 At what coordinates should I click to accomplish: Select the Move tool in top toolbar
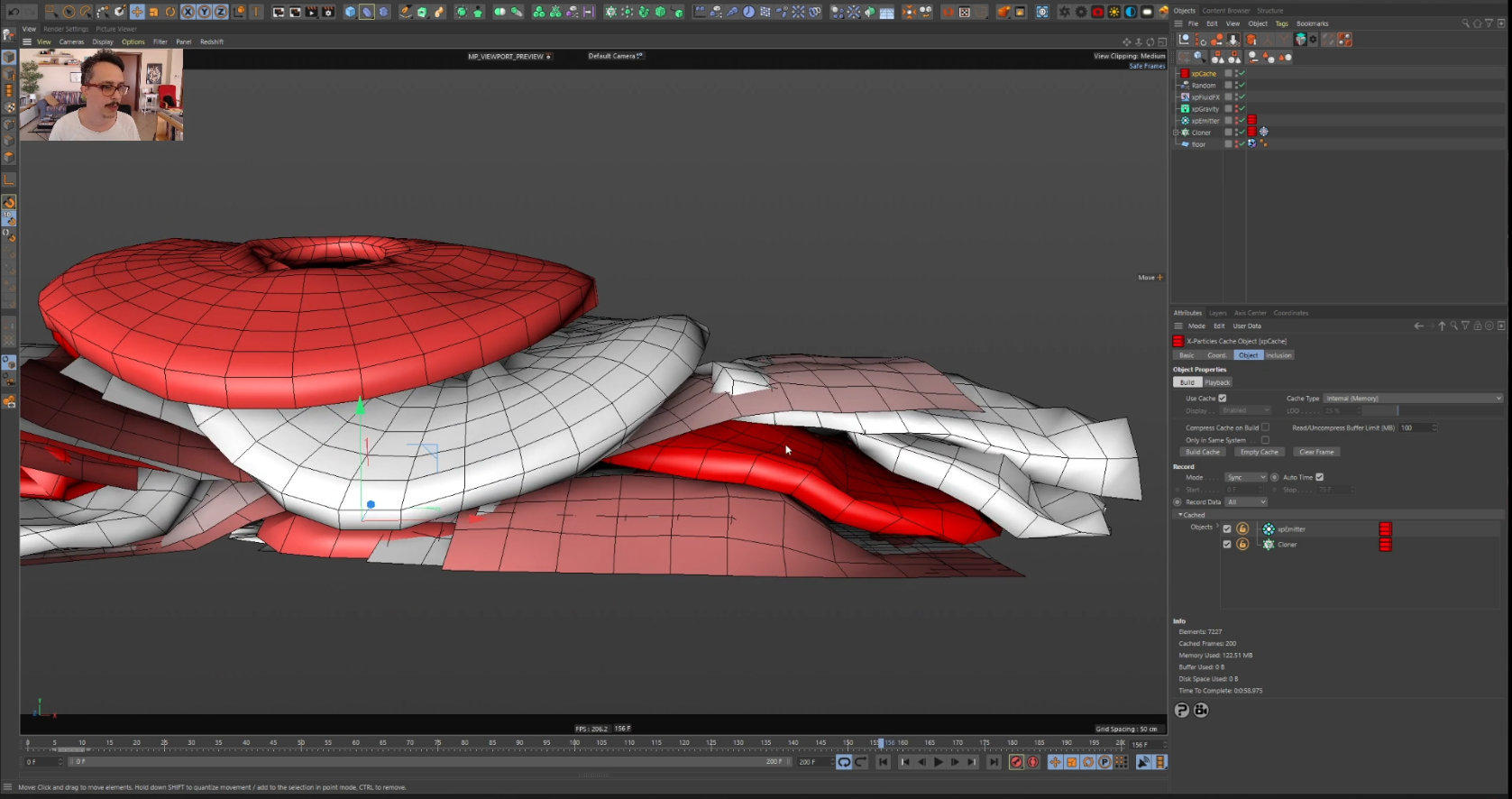pyautogui.click(x=137, y=12)
